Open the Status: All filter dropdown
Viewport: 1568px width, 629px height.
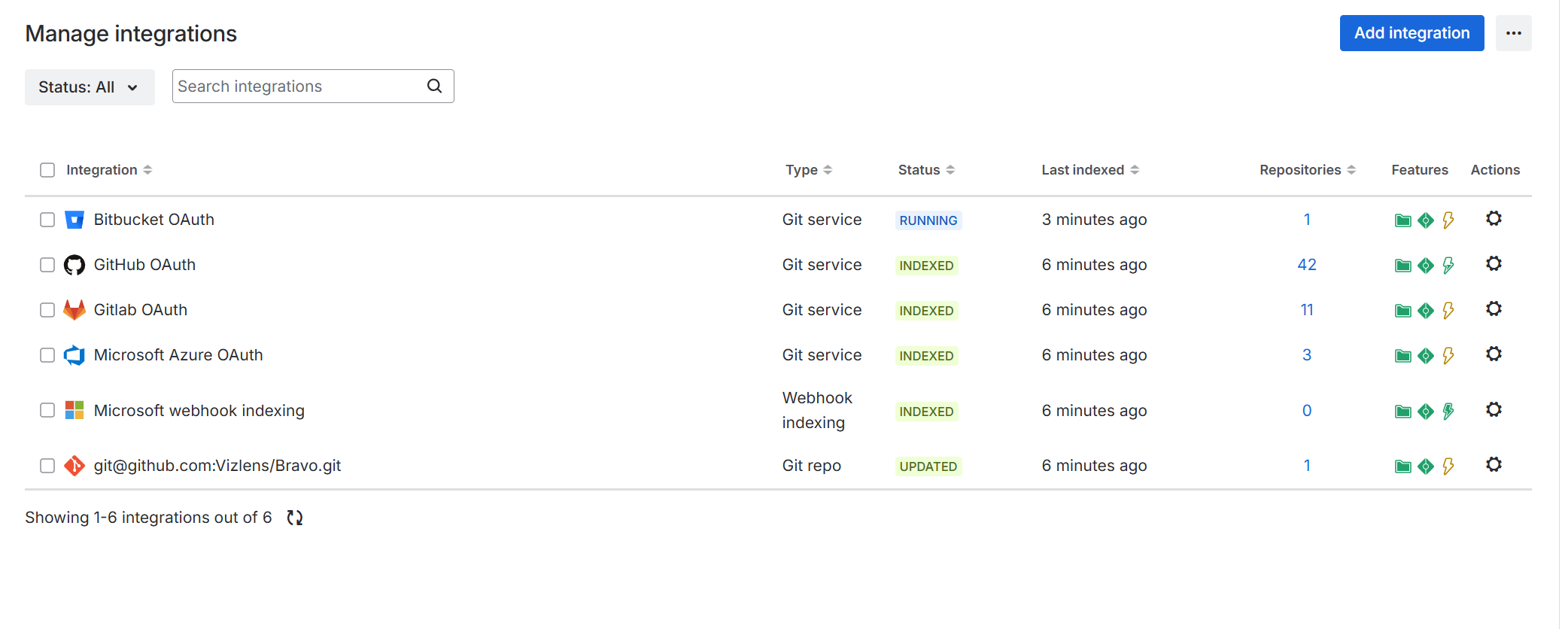90,87
